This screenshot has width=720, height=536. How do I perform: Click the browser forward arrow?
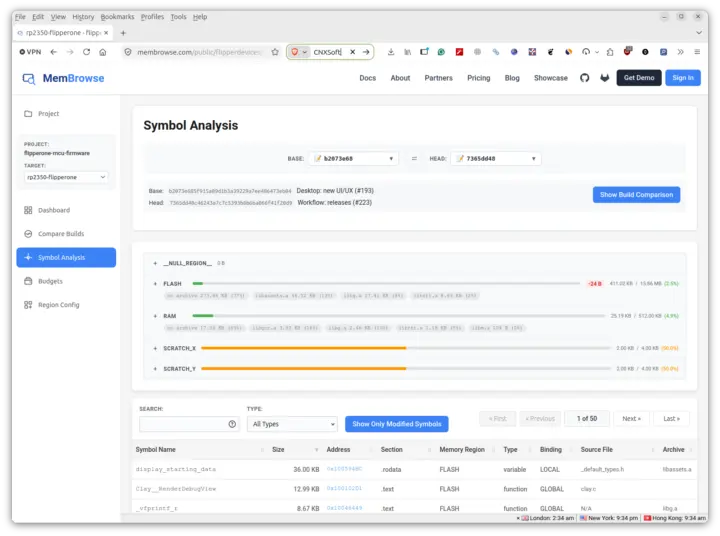tap(70, 52)
